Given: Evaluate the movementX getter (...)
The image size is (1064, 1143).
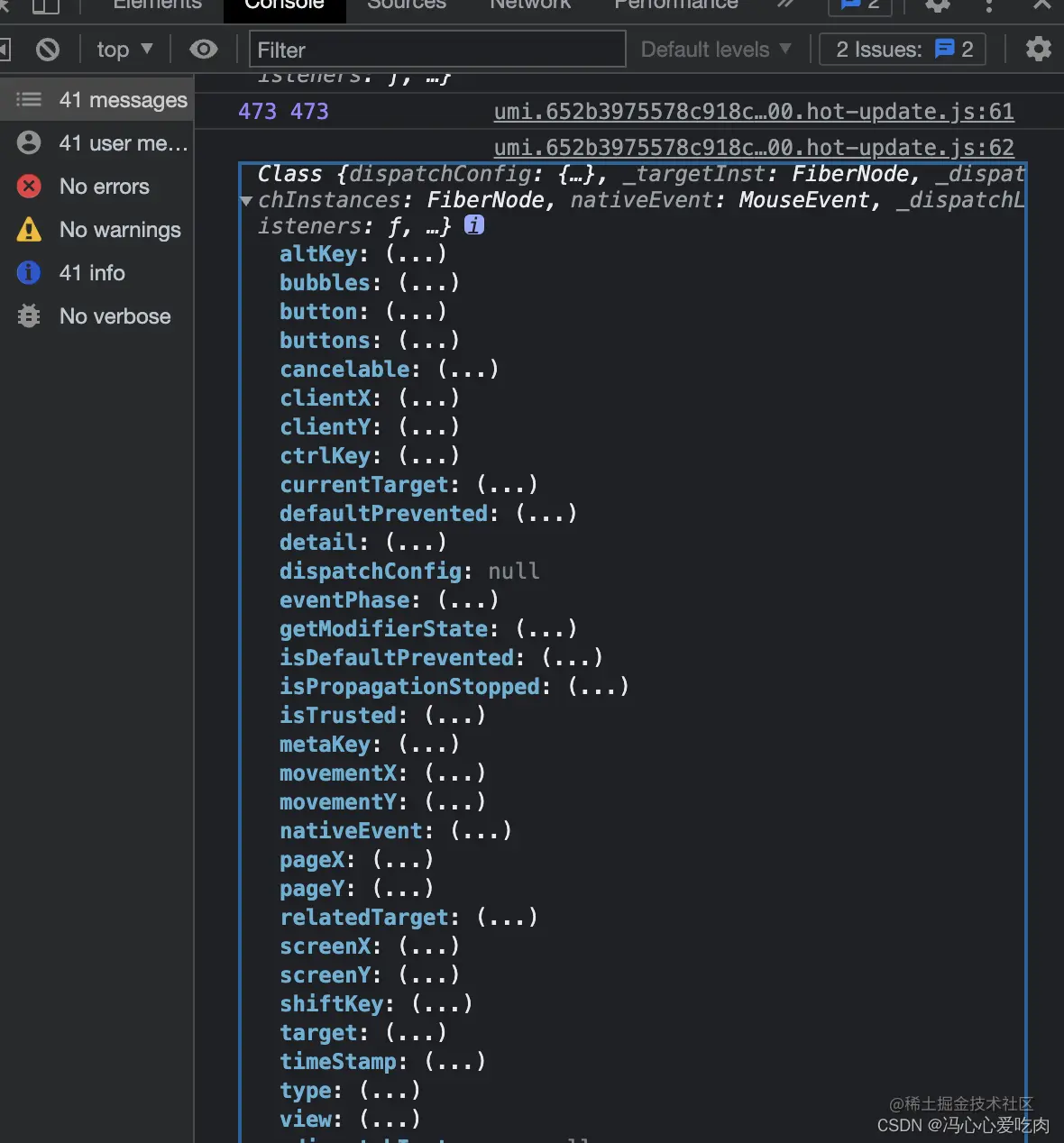Looking at the screenshot, I should coord(455,773).
